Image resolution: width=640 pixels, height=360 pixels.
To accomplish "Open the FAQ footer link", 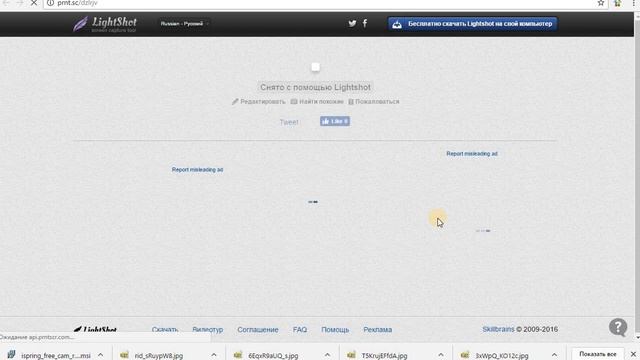I will 300,329.
